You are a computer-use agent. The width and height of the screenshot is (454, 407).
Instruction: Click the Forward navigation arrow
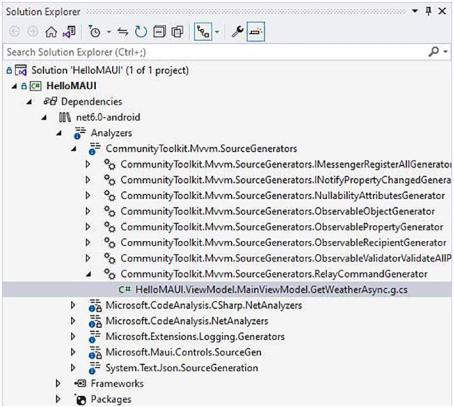tap(33, 32)
